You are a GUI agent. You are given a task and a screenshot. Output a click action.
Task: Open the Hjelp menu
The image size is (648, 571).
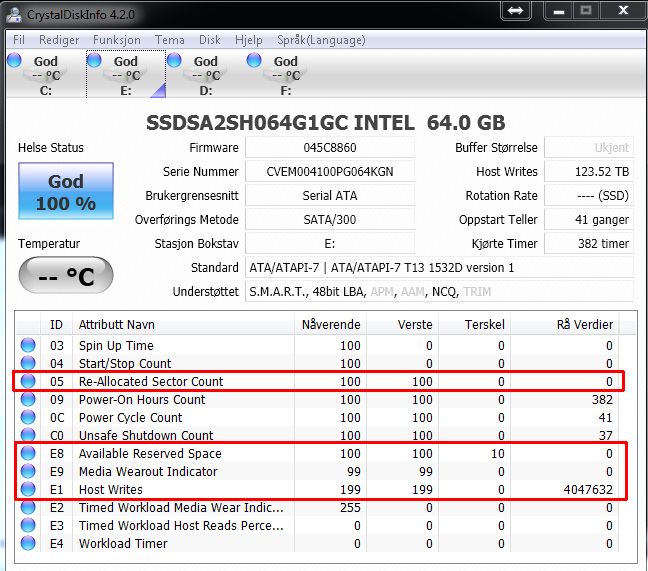[248, 40]
